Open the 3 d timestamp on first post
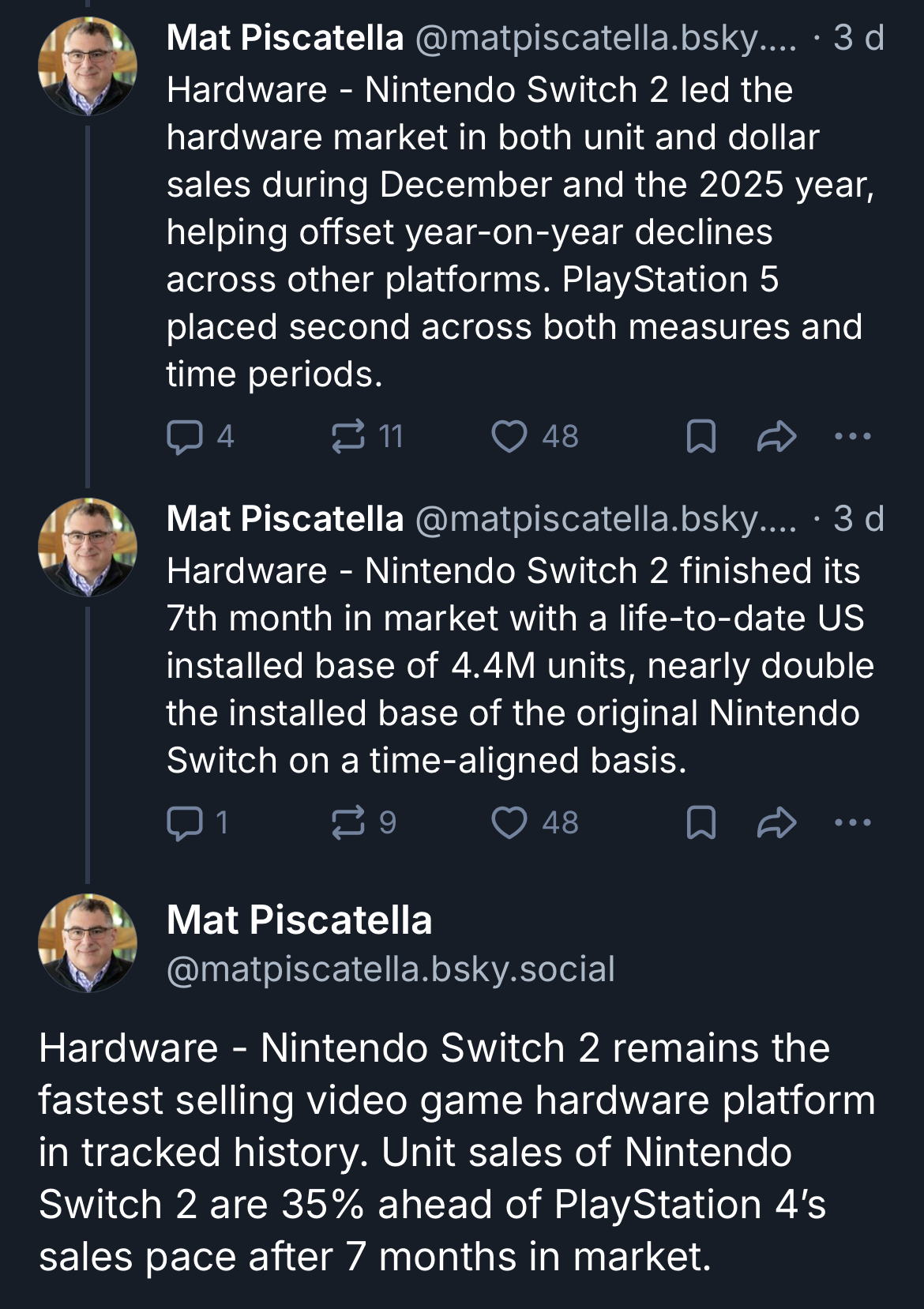Image resolution: width=924 pixels, height=1309 pixels. (x=858, y=38)
